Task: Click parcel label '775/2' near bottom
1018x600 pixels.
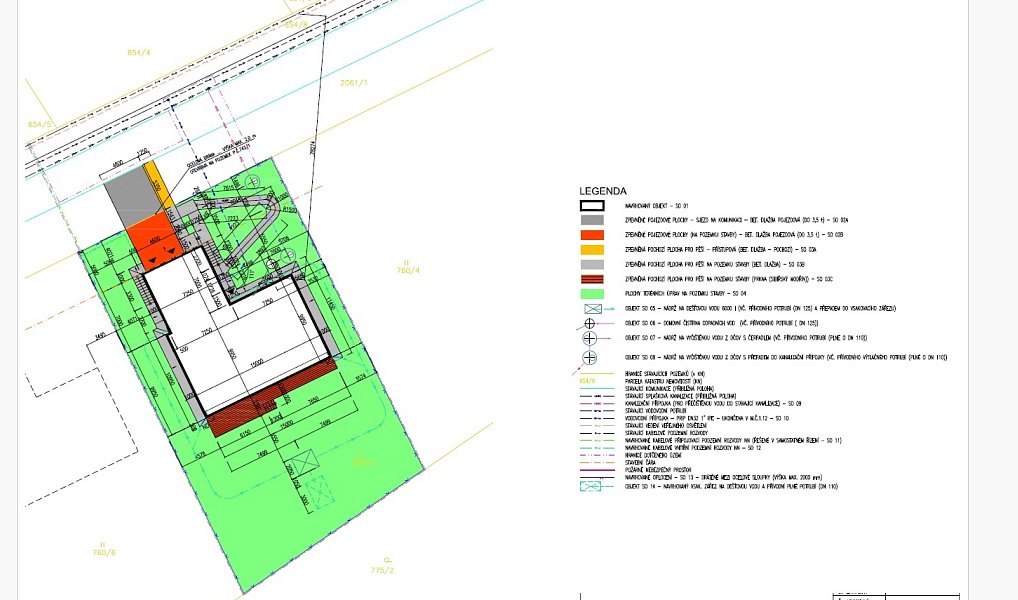Action: (x=382, y=570)
